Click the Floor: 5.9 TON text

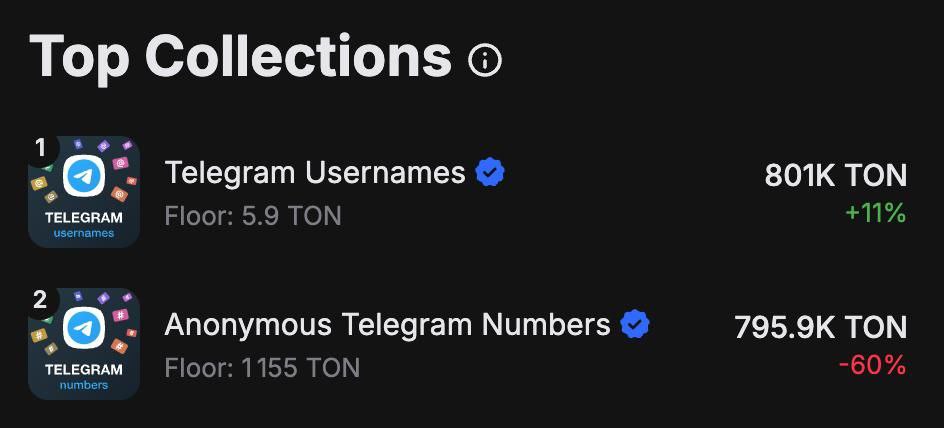click(253, 215)
